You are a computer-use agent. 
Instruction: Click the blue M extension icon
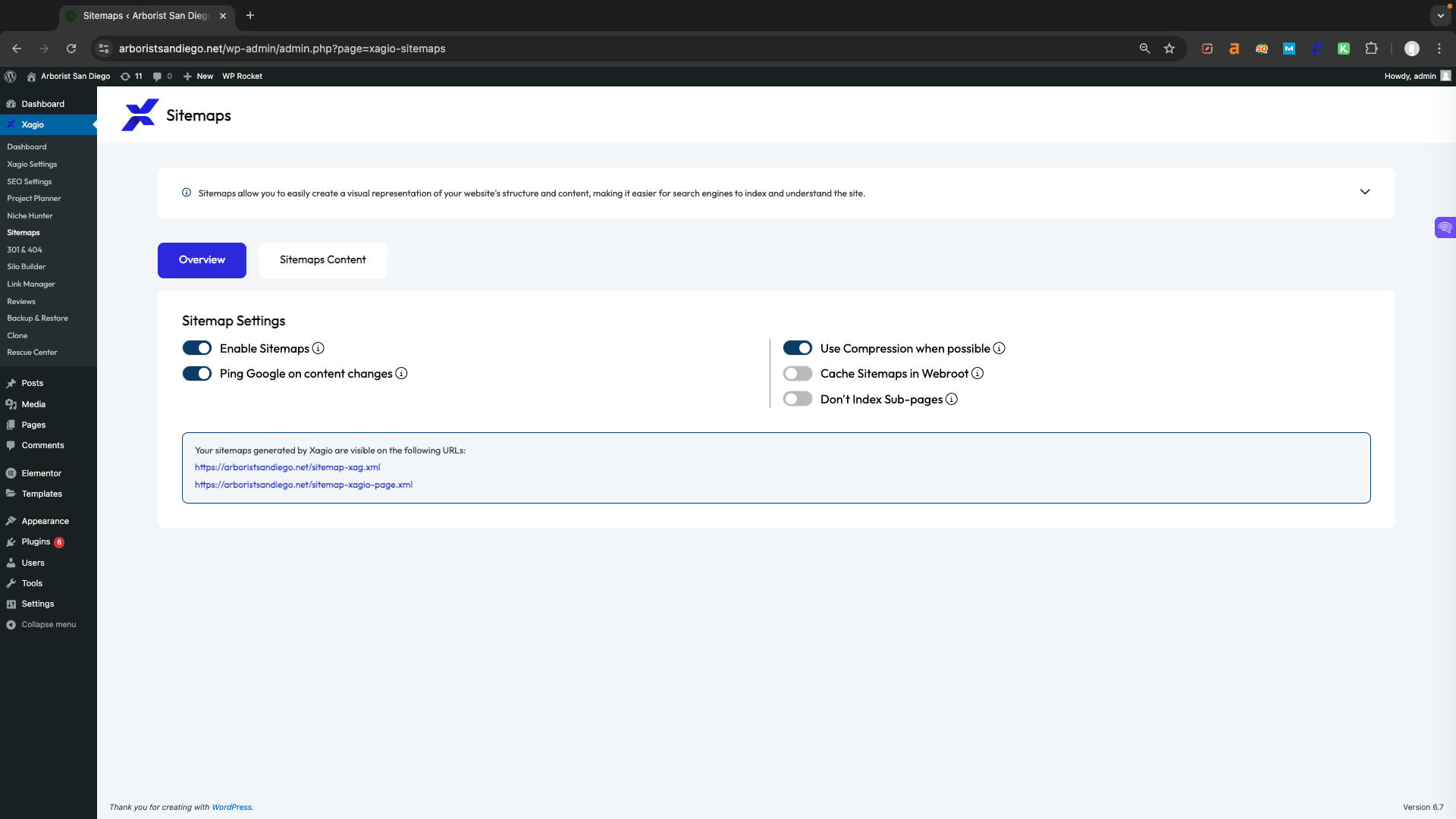[x=1289, y=49]
